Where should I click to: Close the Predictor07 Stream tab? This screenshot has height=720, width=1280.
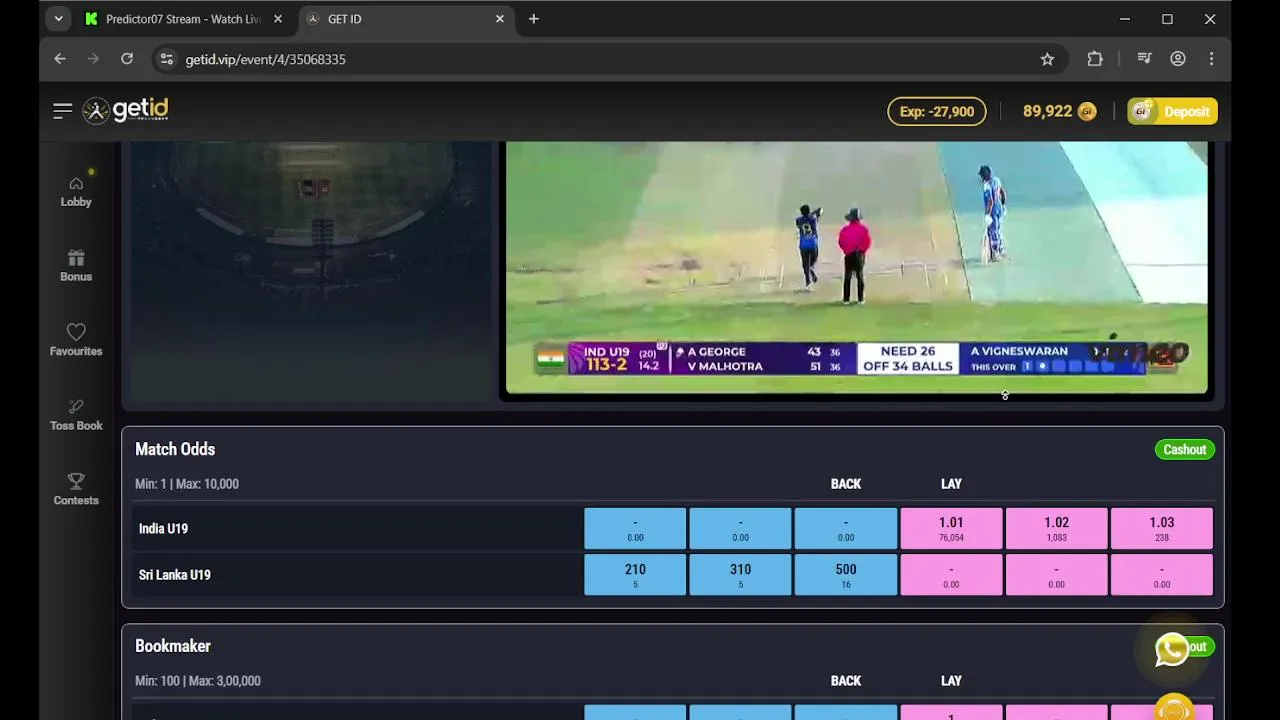(278, 19)
